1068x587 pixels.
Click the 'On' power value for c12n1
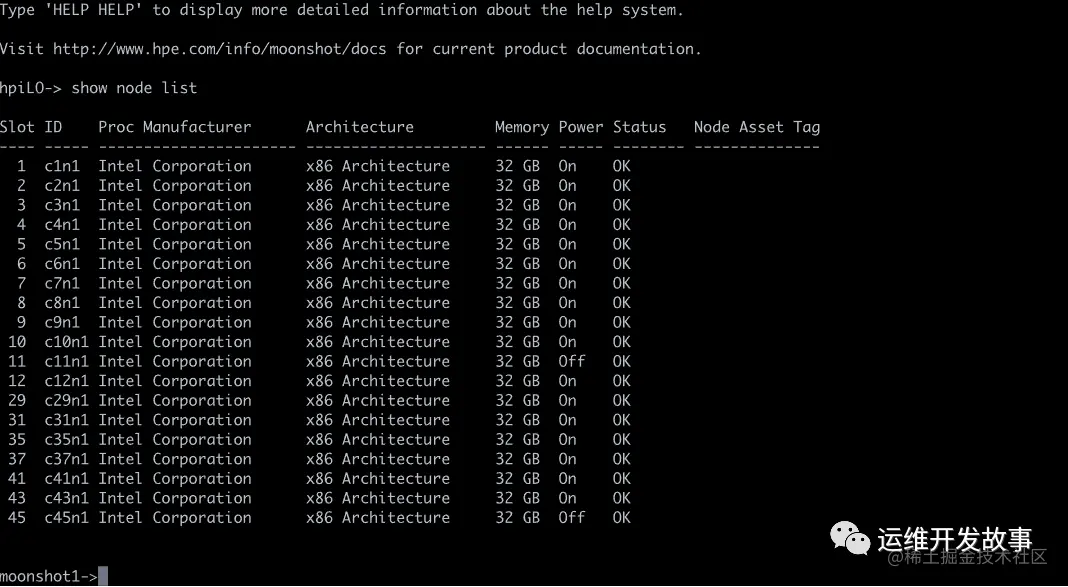pyautogui.click(x=567, y=381)
